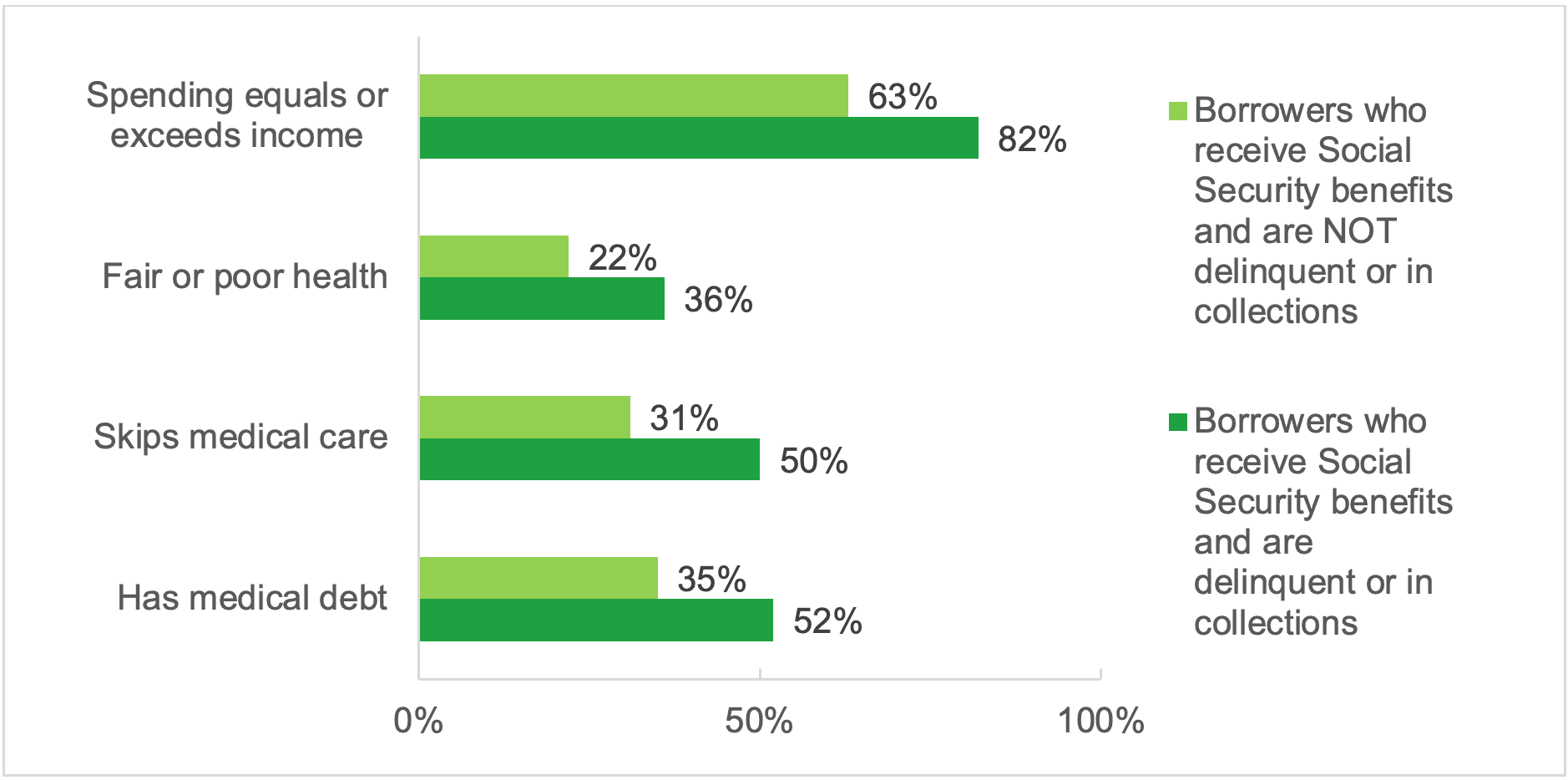Click the 'Spending equals or exceeds income' label
The width and height of the screenshot is (1568, 780).
[237, 115]
